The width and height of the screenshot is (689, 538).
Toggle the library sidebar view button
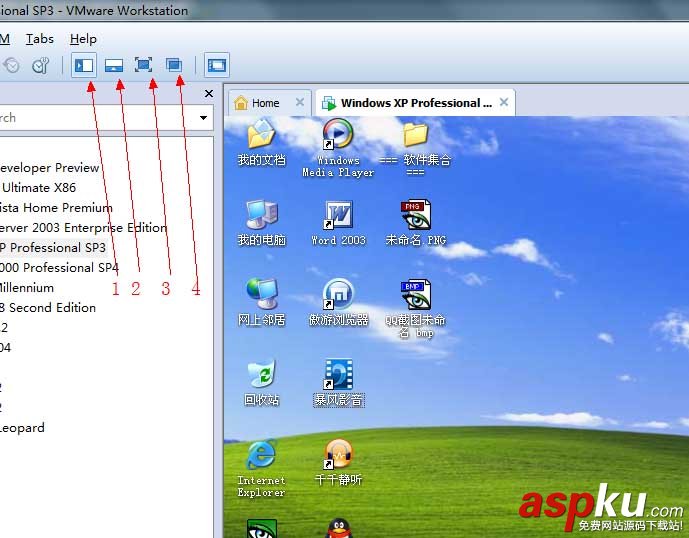[x=84, y=65]
